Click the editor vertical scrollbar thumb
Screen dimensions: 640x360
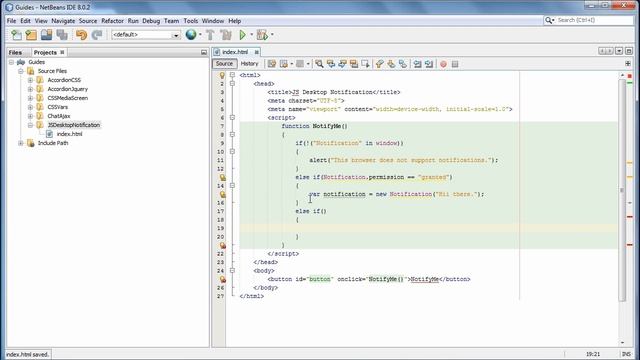(x=622, y=190)
